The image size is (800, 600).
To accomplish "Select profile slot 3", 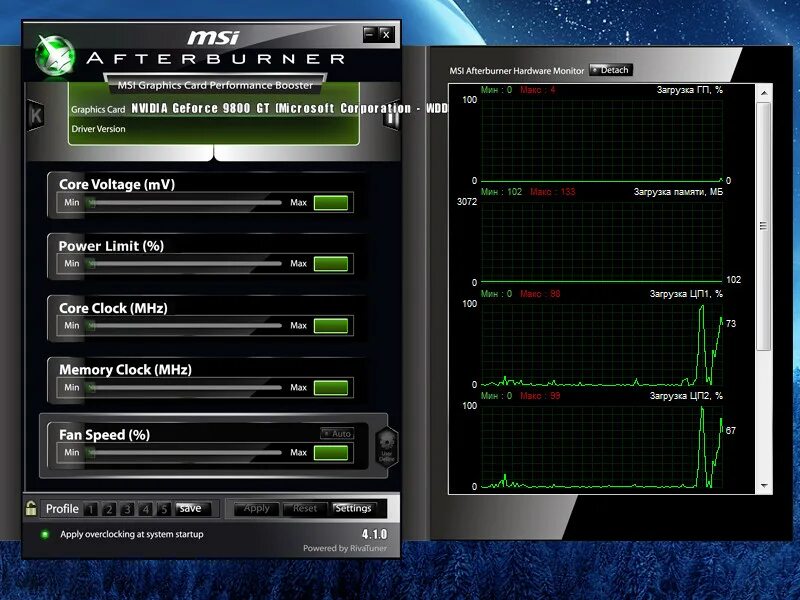I will (128, 509).
